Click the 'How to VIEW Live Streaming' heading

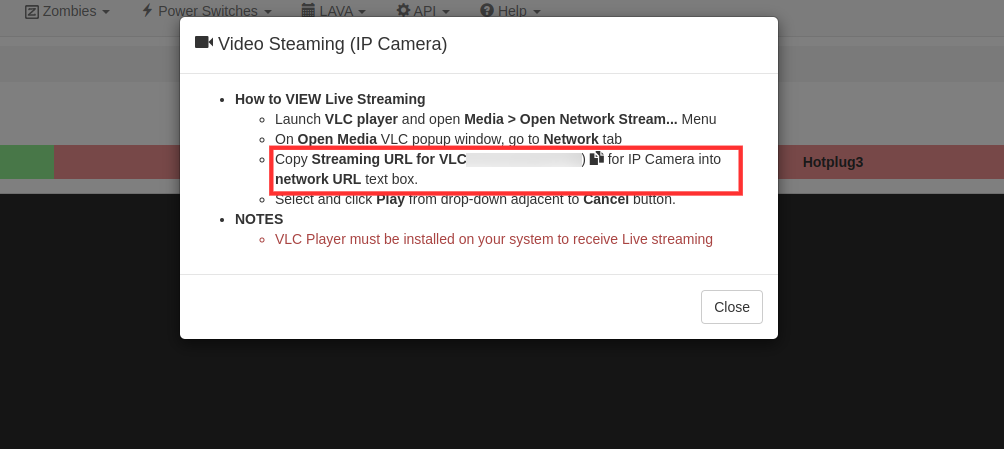tap(330, 99)
